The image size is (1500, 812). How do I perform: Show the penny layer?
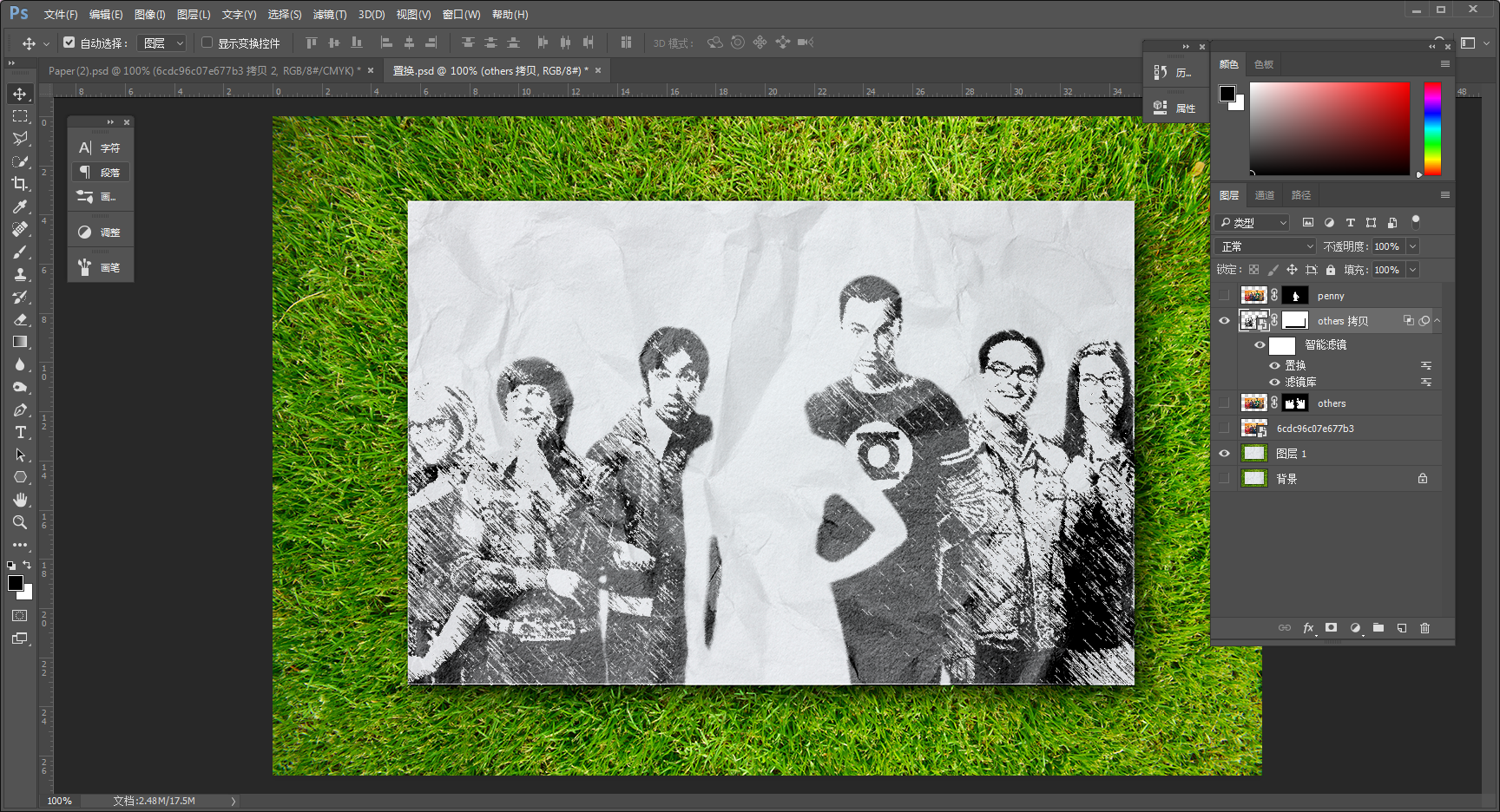click(1224, 296)
